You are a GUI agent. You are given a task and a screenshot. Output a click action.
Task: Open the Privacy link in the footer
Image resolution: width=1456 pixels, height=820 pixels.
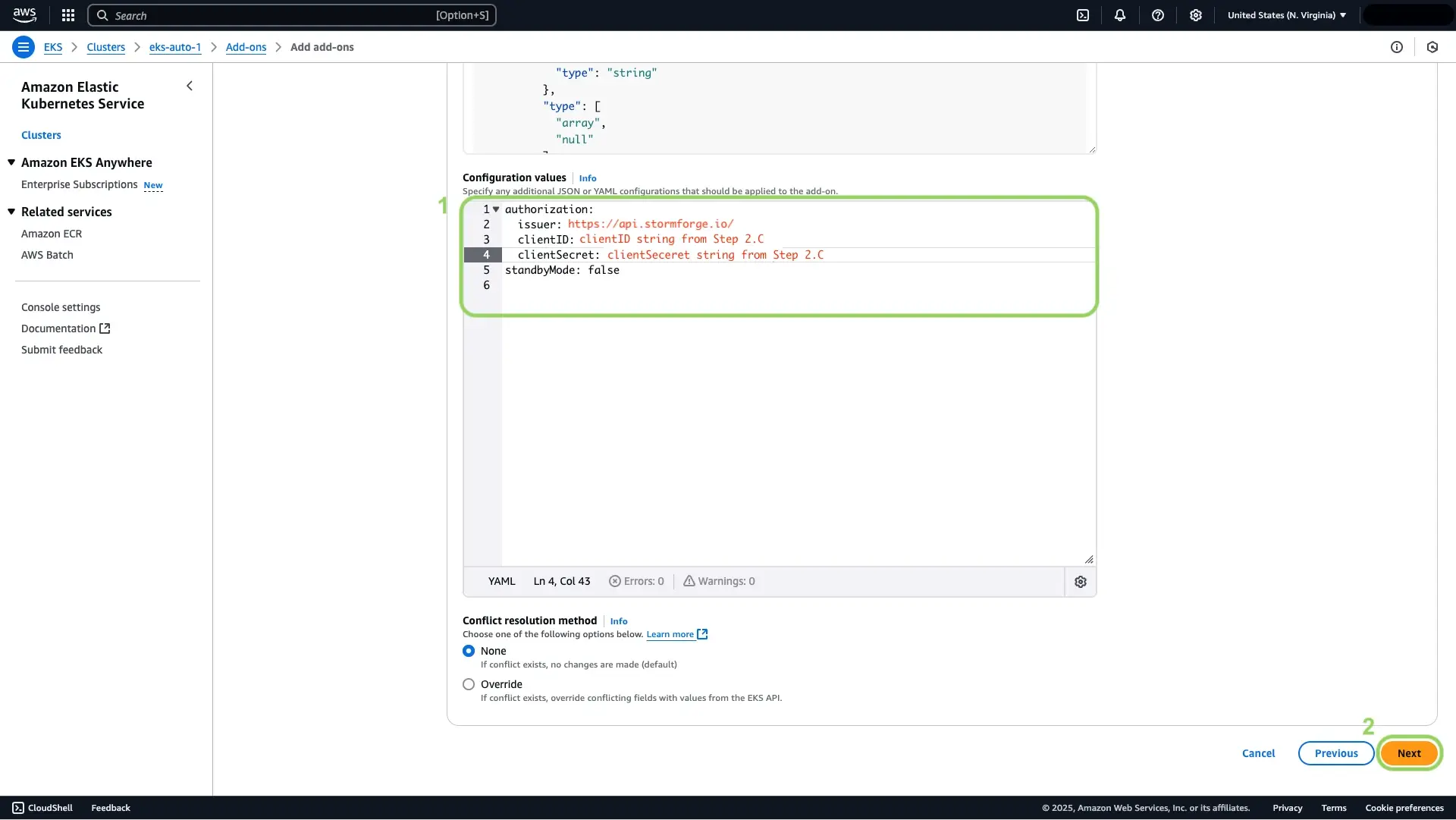point(1287,808)
